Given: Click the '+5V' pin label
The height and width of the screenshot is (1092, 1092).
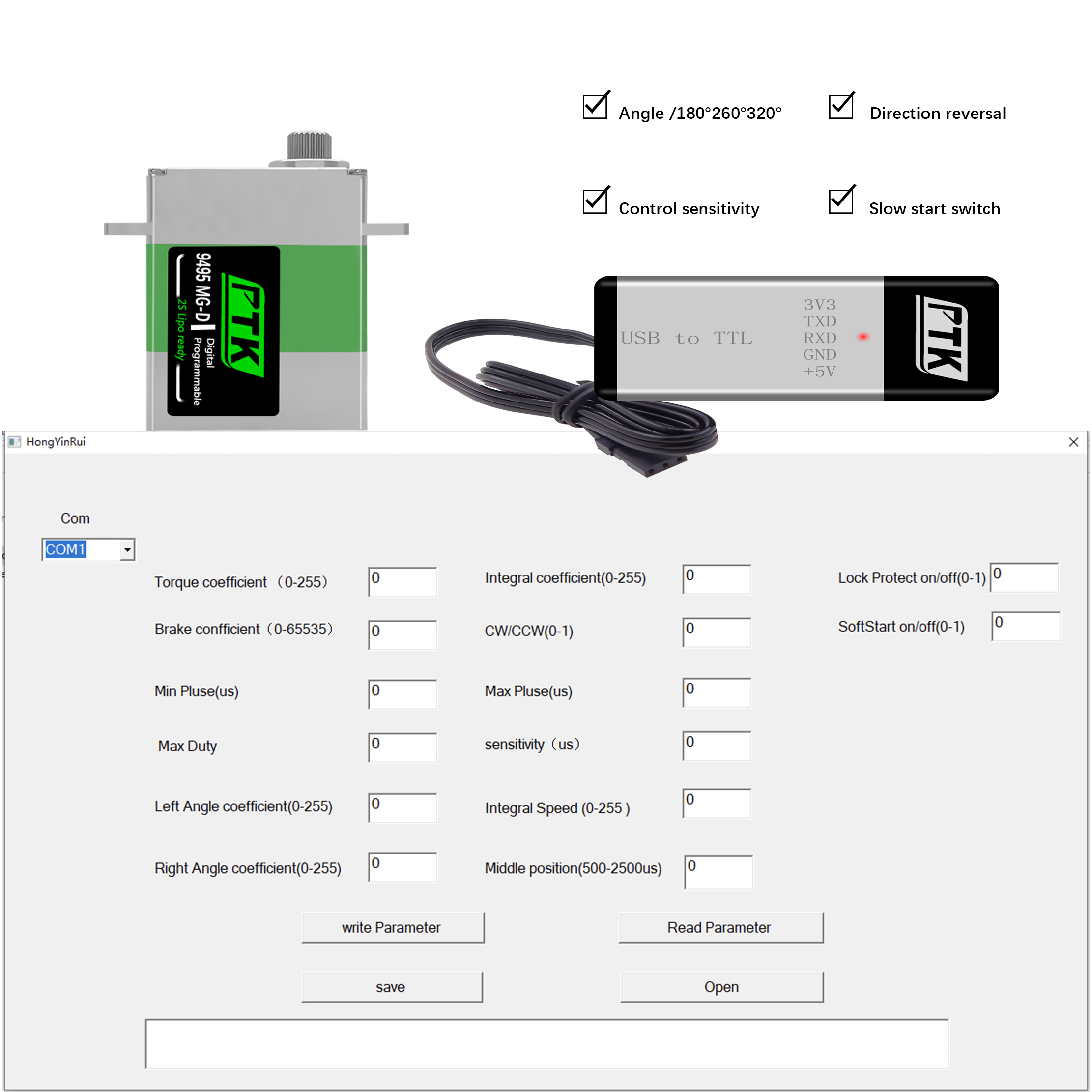Looking at the screenshot, I should click(819, 372).
